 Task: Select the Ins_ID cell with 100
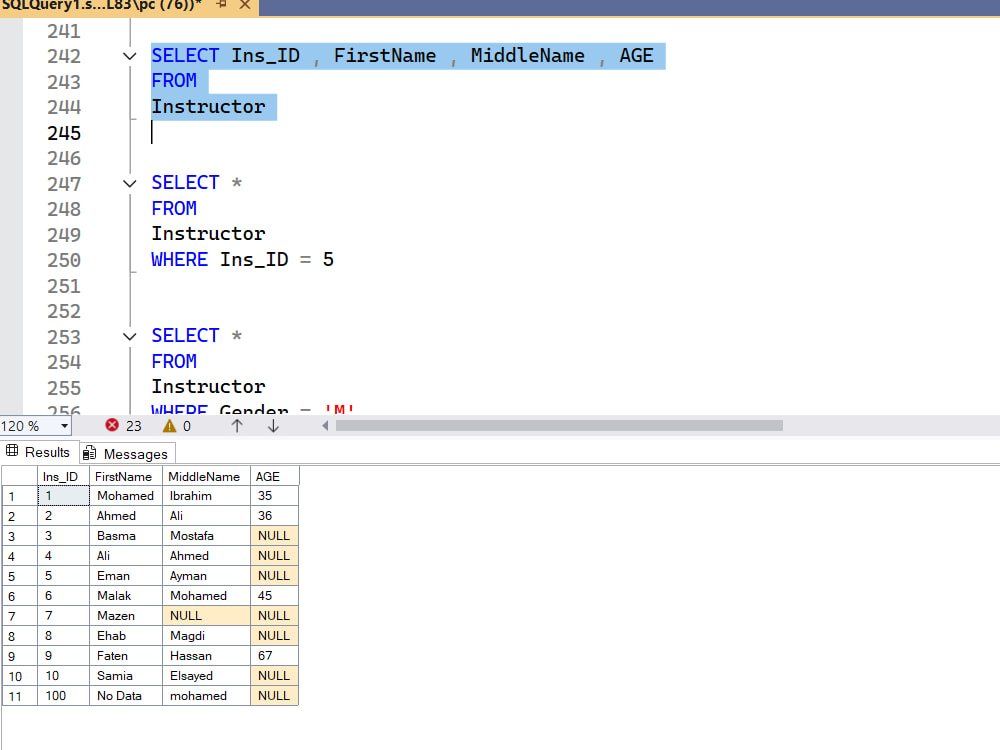[63, 696]
